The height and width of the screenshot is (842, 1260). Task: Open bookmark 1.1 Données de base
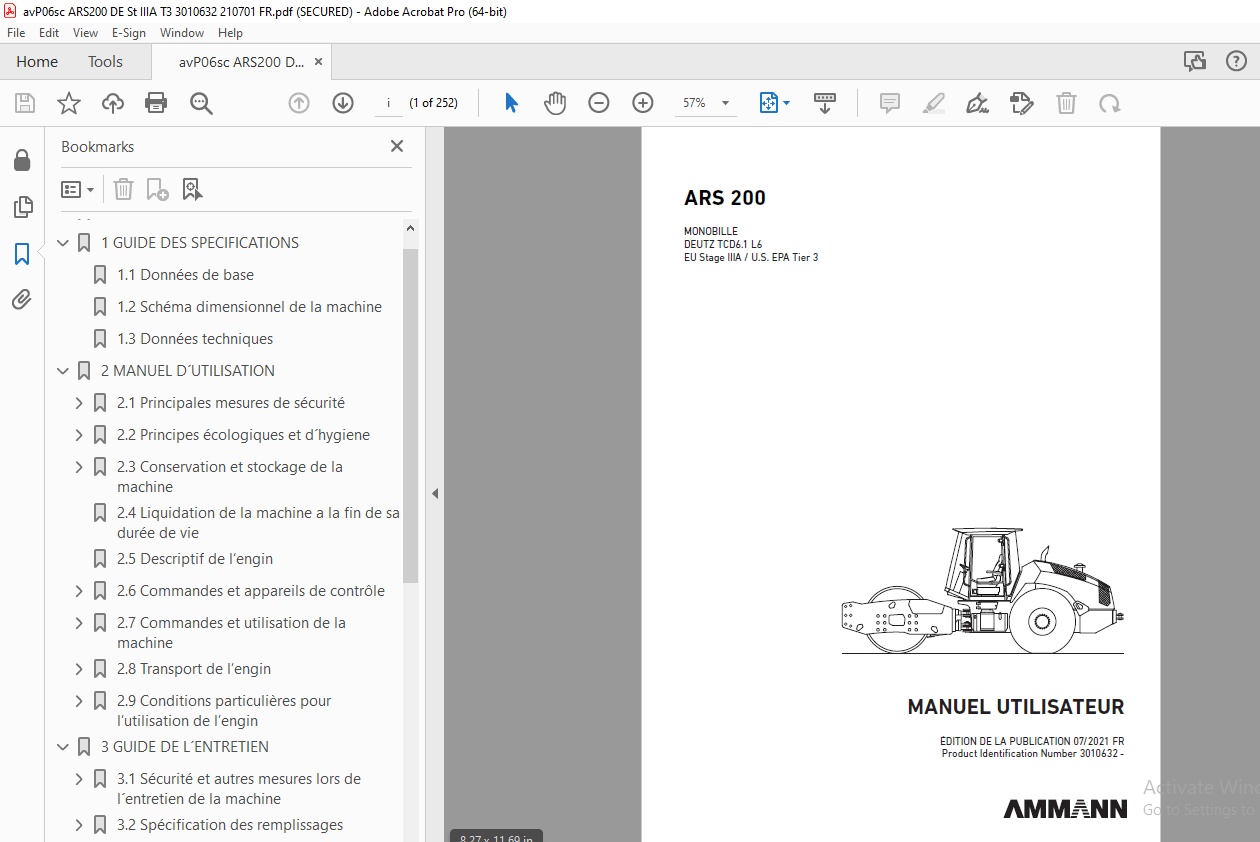click(x=186, y=275)
